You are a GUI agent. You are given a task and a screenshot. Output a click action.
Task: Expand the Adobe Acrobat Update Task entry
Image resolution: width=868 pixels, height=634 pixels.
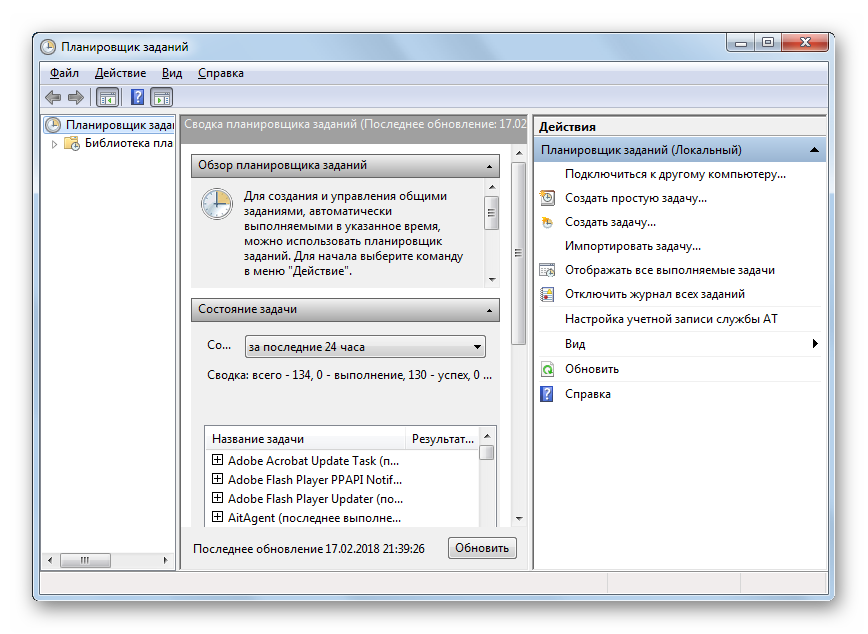217,461
